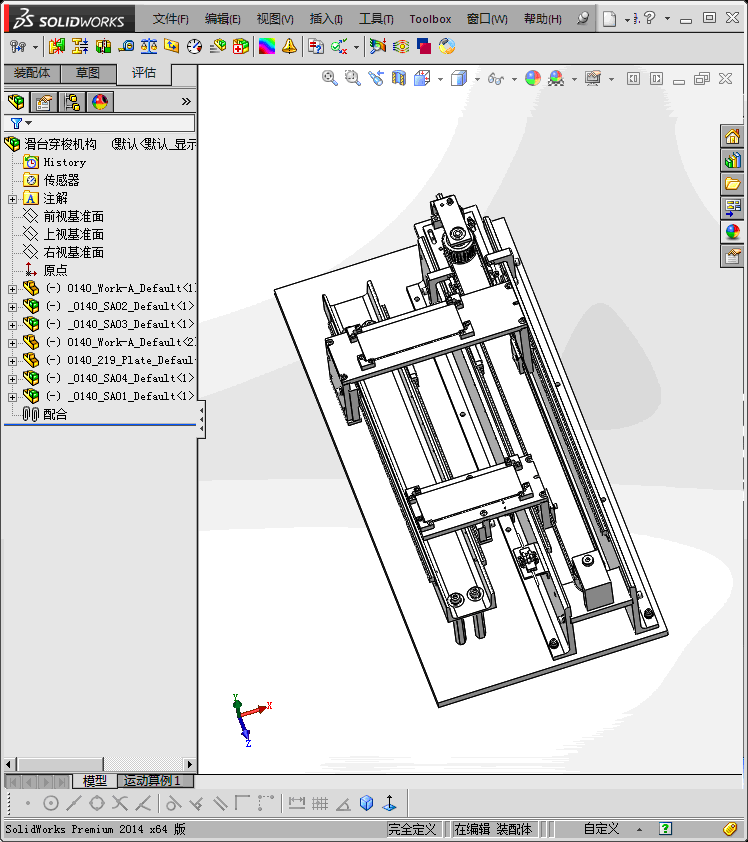Select the 配合 mates folder
Screen dimensions: 748x842
tap(55, 415)
